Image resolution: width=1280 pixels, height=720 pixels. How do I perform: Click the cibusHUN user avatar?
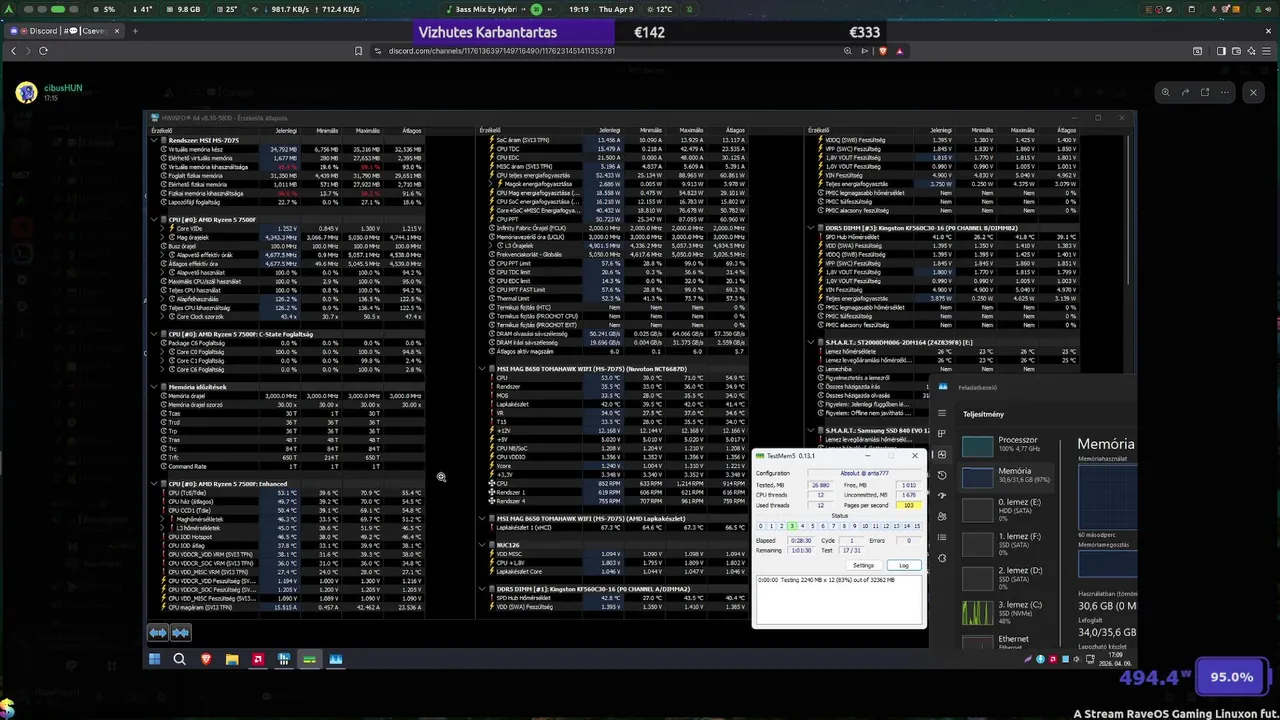pyautogui.click(x=26, y=92)
